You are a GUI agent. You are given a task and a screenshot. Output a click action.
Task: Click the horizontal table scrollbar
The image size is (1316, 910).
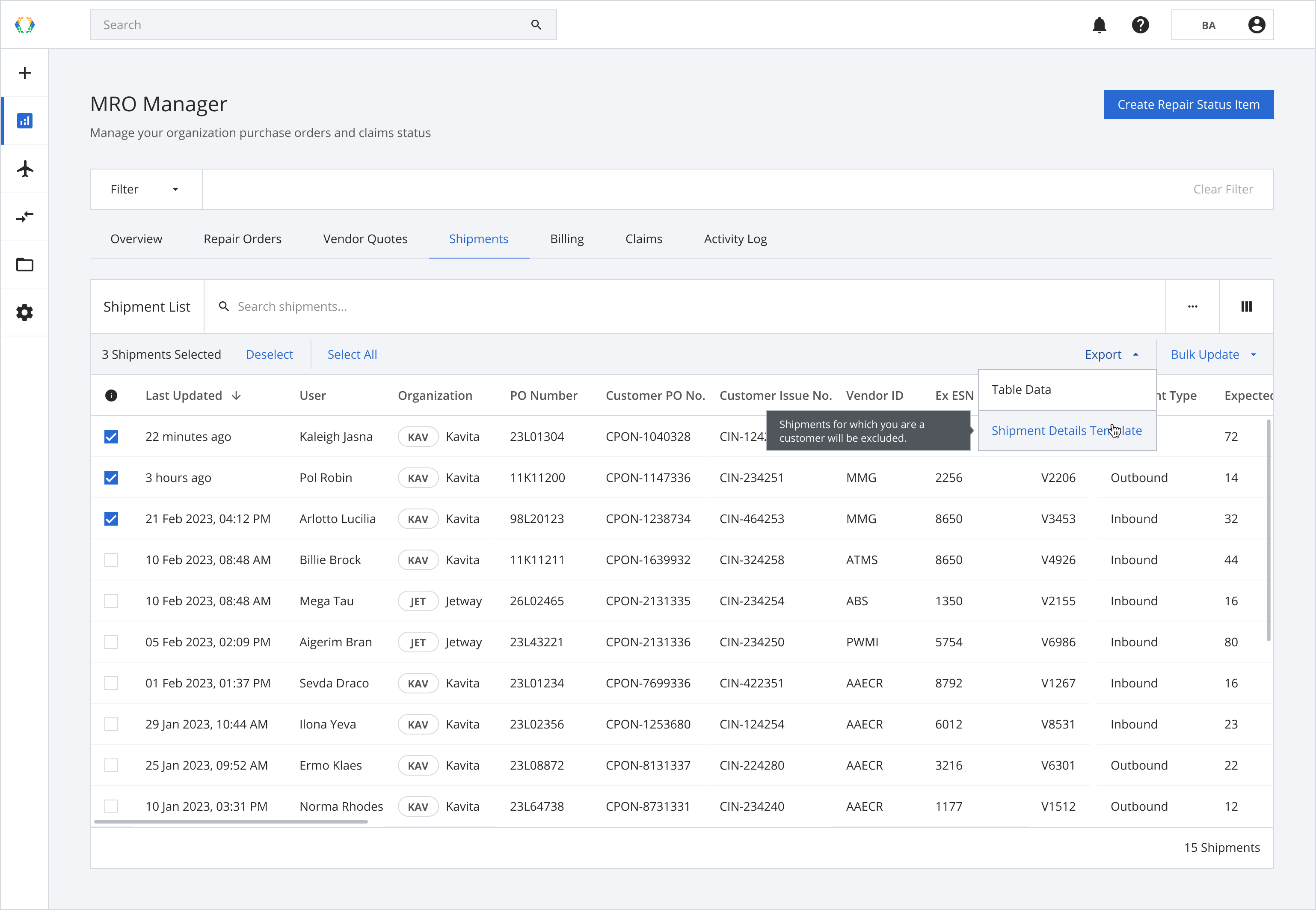tap(231, 822)
